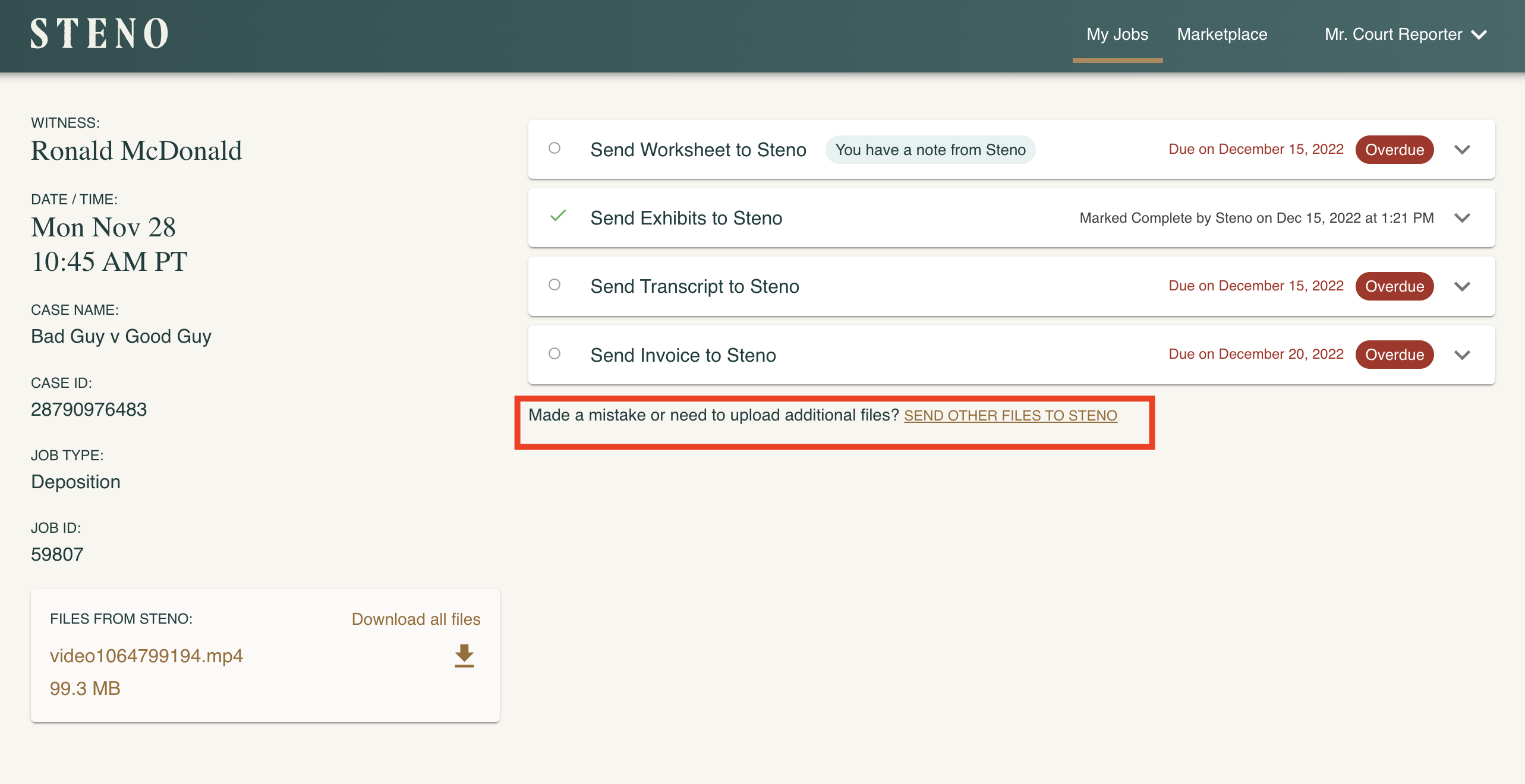Screen dimensions: 1525x784
Task: Expand the Send Worksheet to Steno row chevron
Action: pyautogui.click(x=1463, y=150)
